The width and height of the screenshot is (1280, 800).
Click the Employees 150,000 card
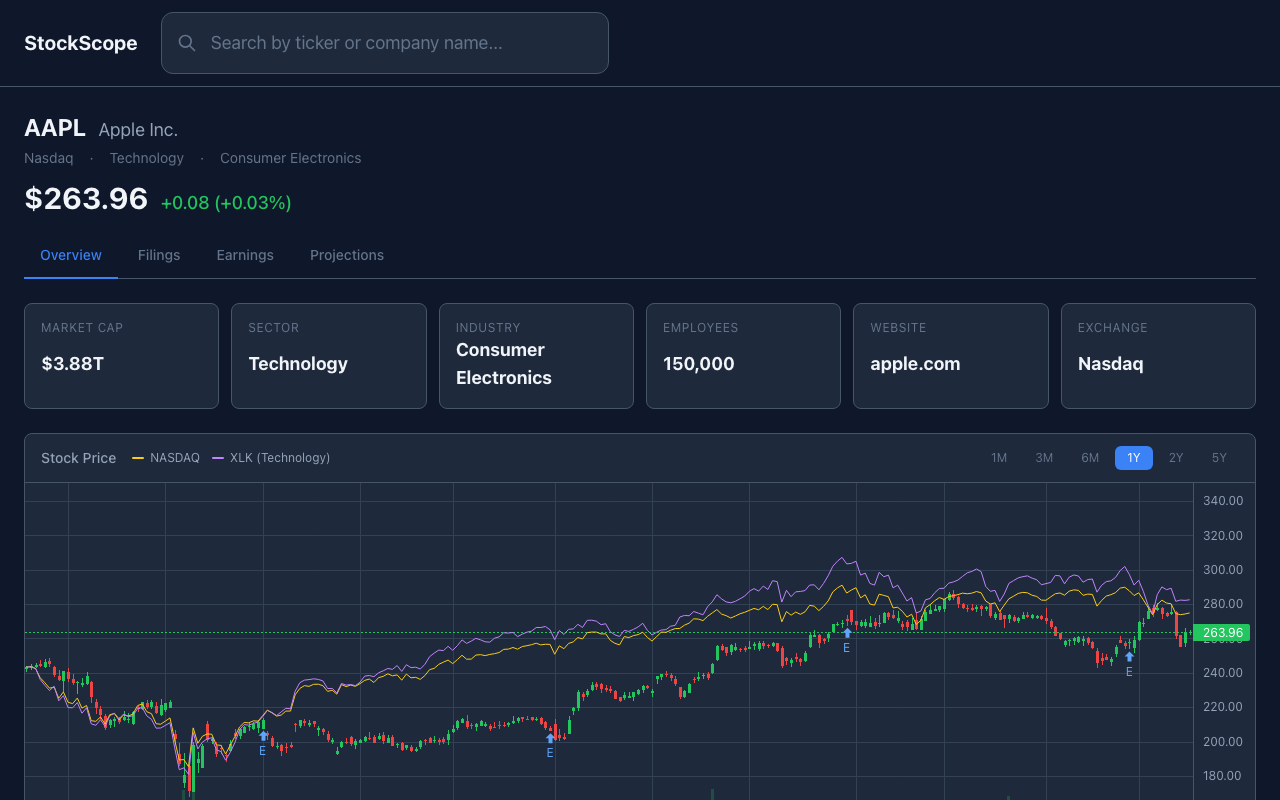743,356
